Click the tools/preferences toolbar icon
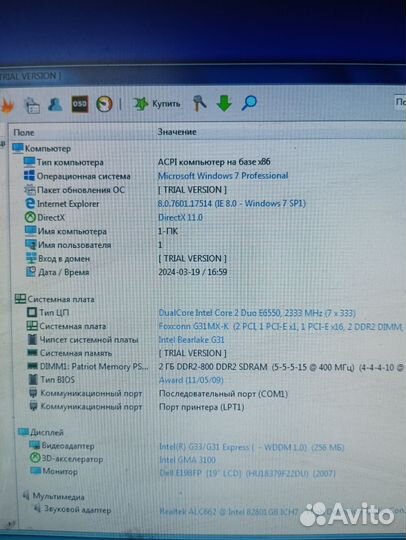 click(x=199, y=103)
